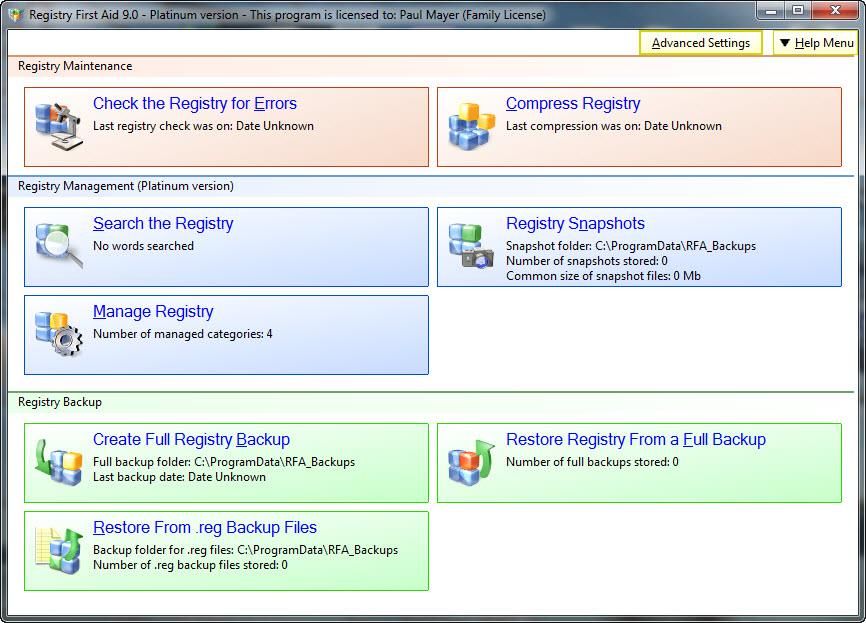Open Advanced Settings
The width and height of the screenshot is (866, 623).
coord(700,43)
